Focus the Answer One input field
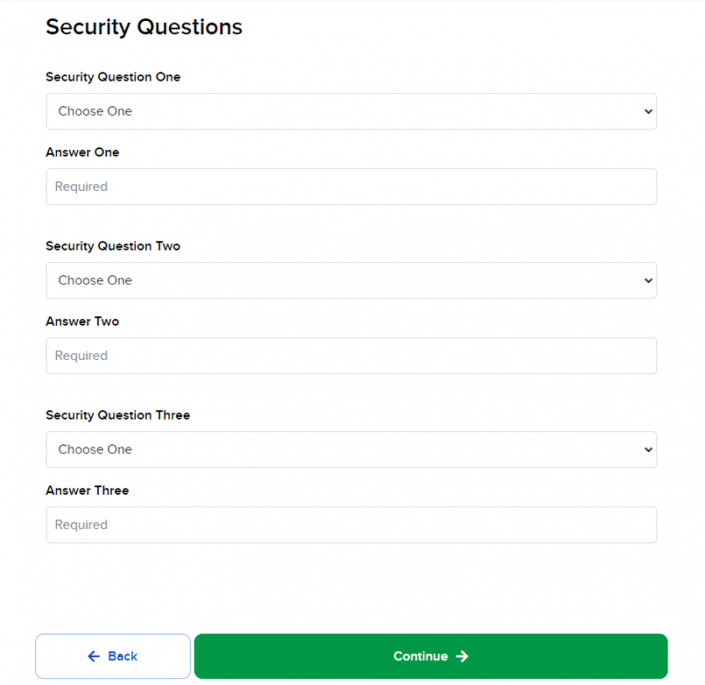705x685 pixels. (x=350, y=187)
